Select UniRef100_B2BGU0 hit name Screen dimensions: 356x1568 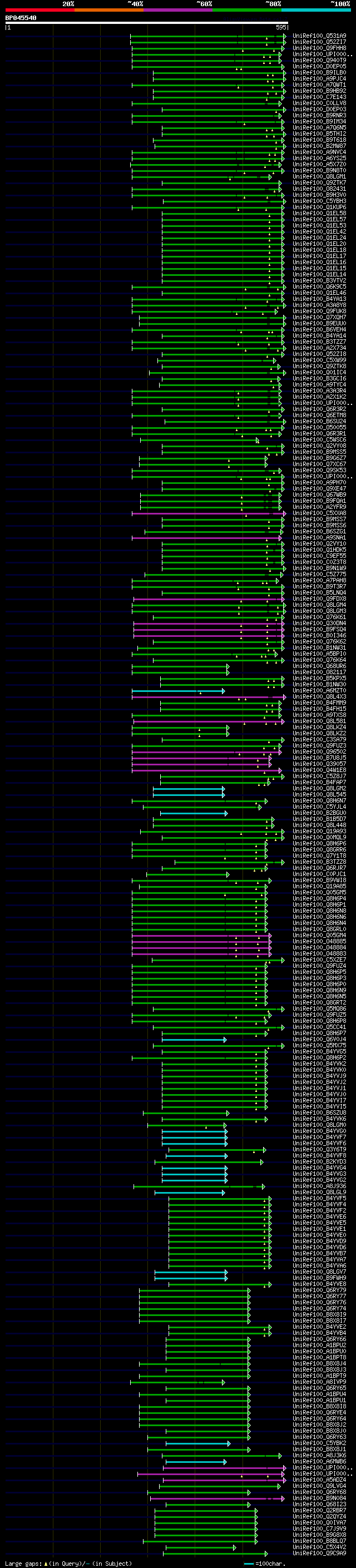319,813
